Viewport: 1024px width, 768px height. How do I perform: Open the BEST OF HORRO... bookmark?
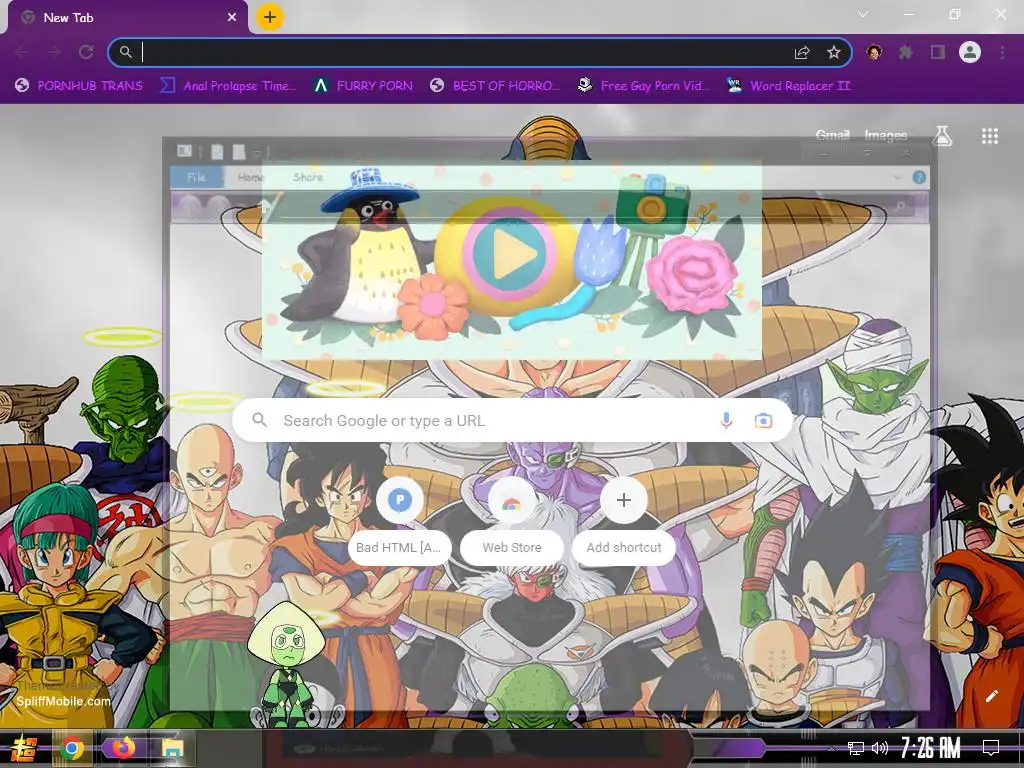click(495, 86)
